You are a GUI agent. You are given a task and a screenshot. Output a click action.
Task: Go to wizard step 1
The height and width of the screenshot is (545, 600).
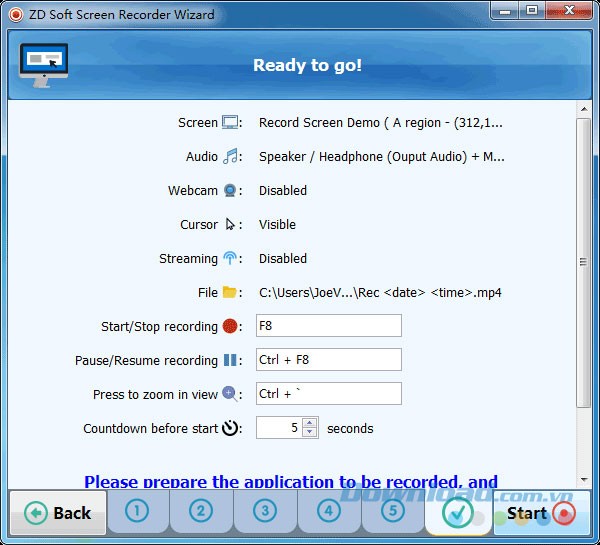[137, 512]
